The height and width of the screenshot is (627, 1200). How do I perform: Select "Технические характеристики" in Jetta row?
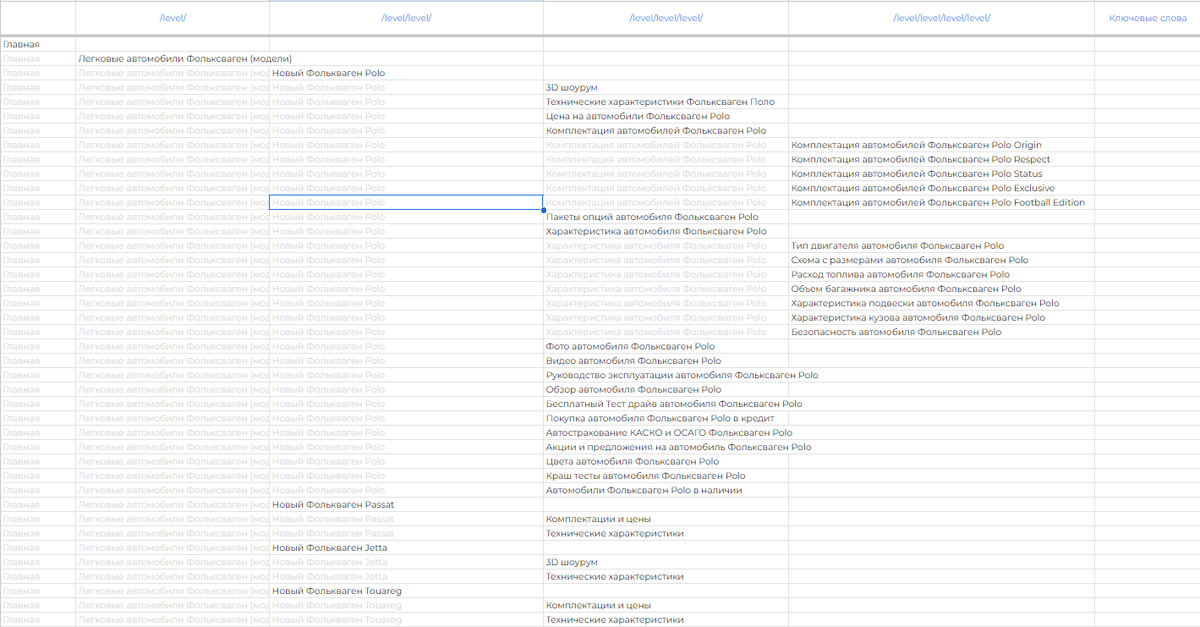666,577
